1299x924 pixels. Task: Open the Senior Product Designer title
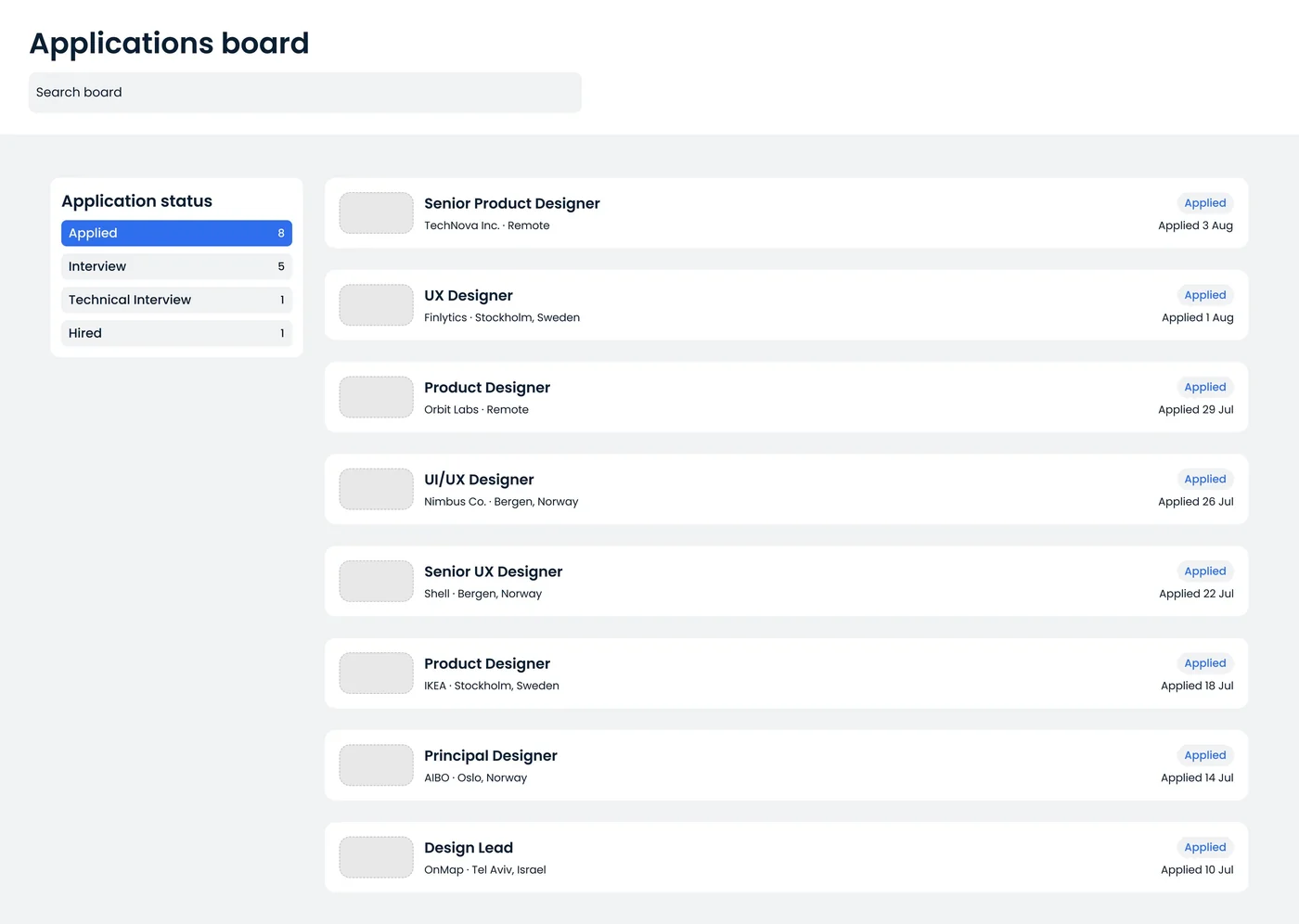click(512, 203)
